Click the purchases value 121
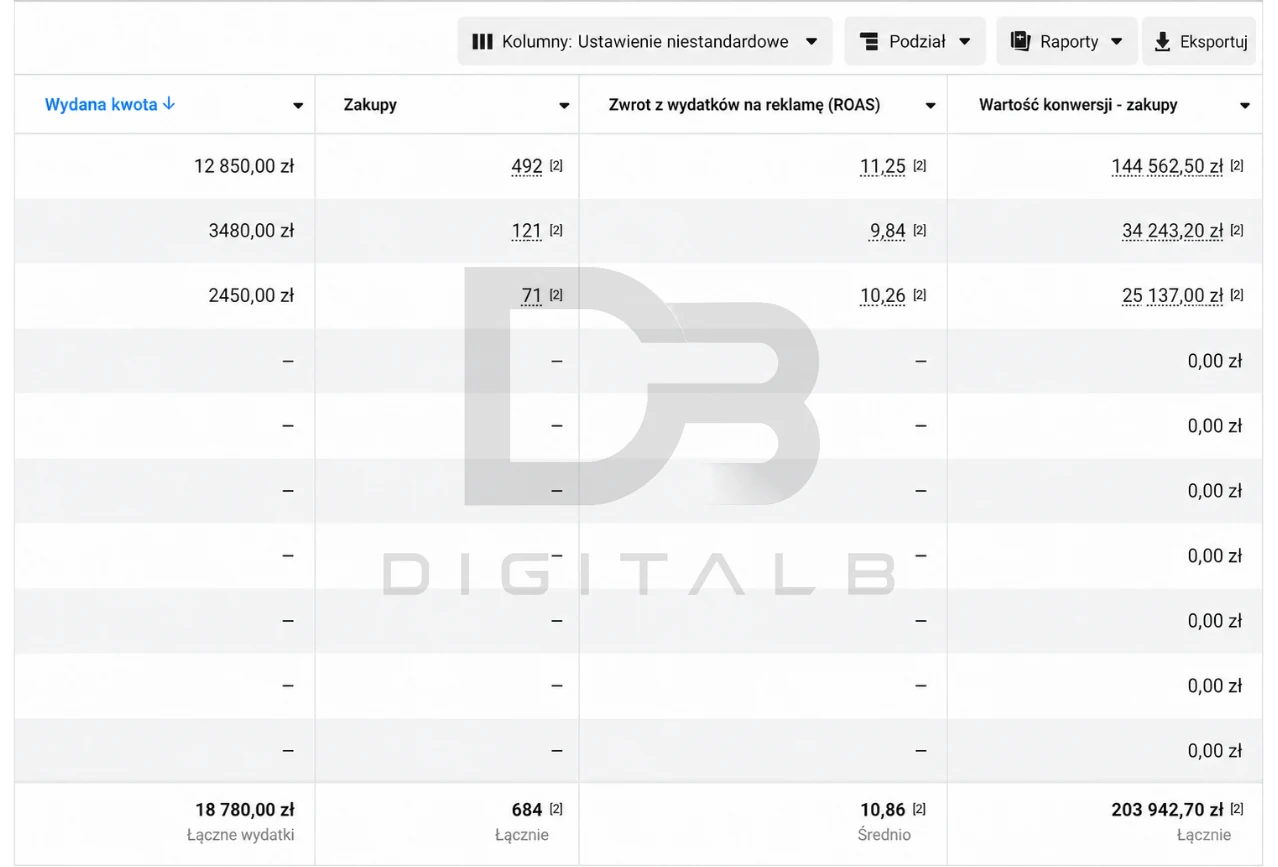The image size is (1278, 867). (527, 232)
